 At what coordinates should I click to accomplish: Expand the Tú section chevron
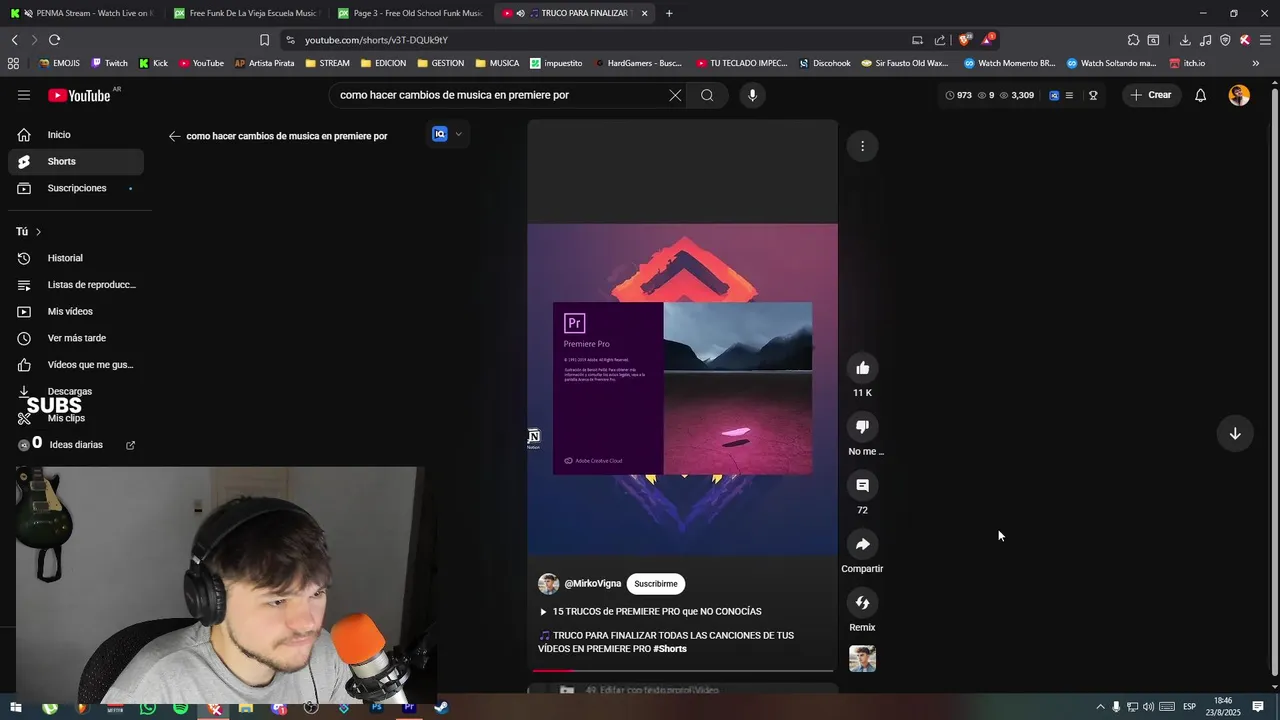click(x=38, y=232)
